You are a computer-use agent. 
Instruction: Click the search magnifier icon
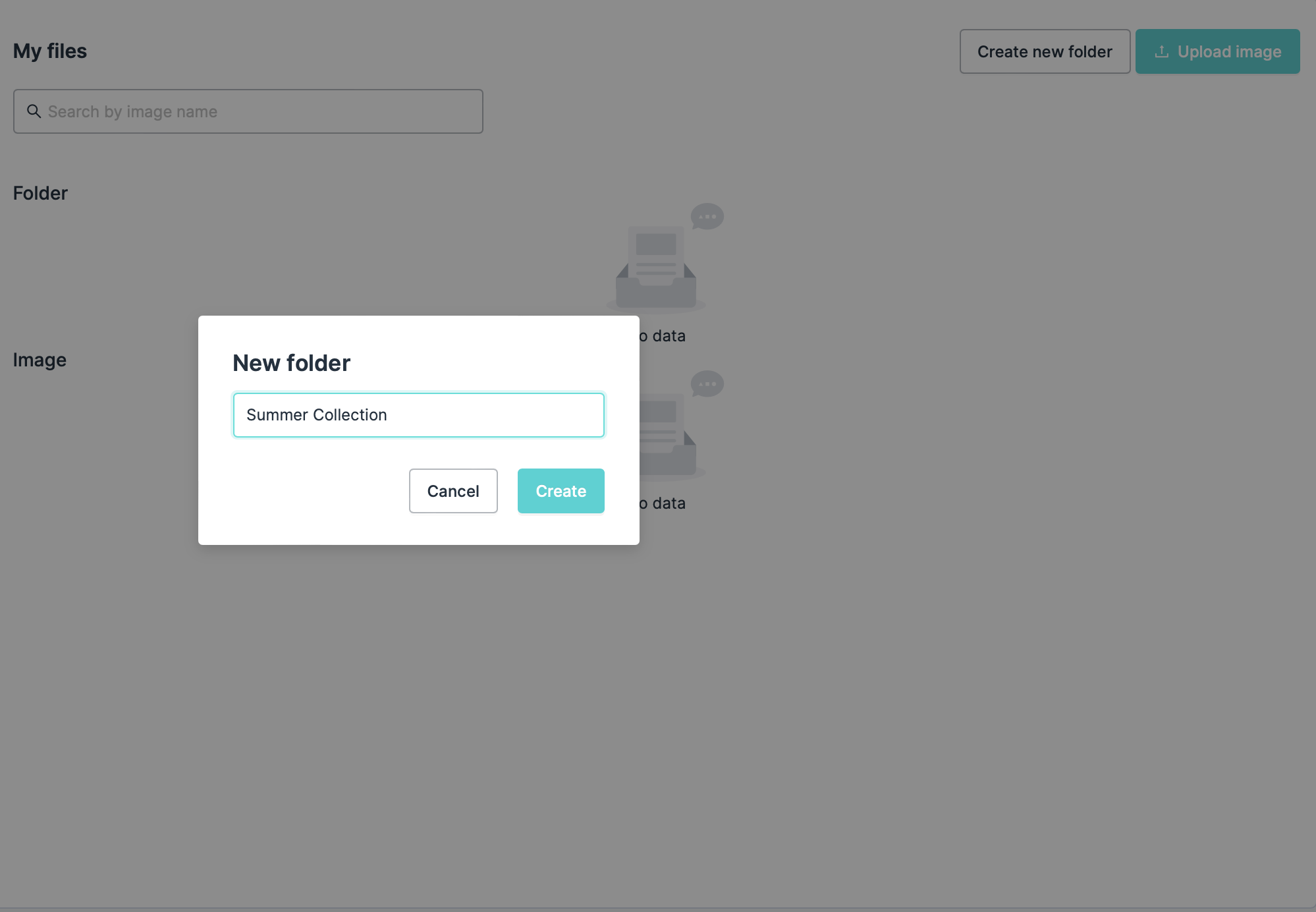click(34, 111)
